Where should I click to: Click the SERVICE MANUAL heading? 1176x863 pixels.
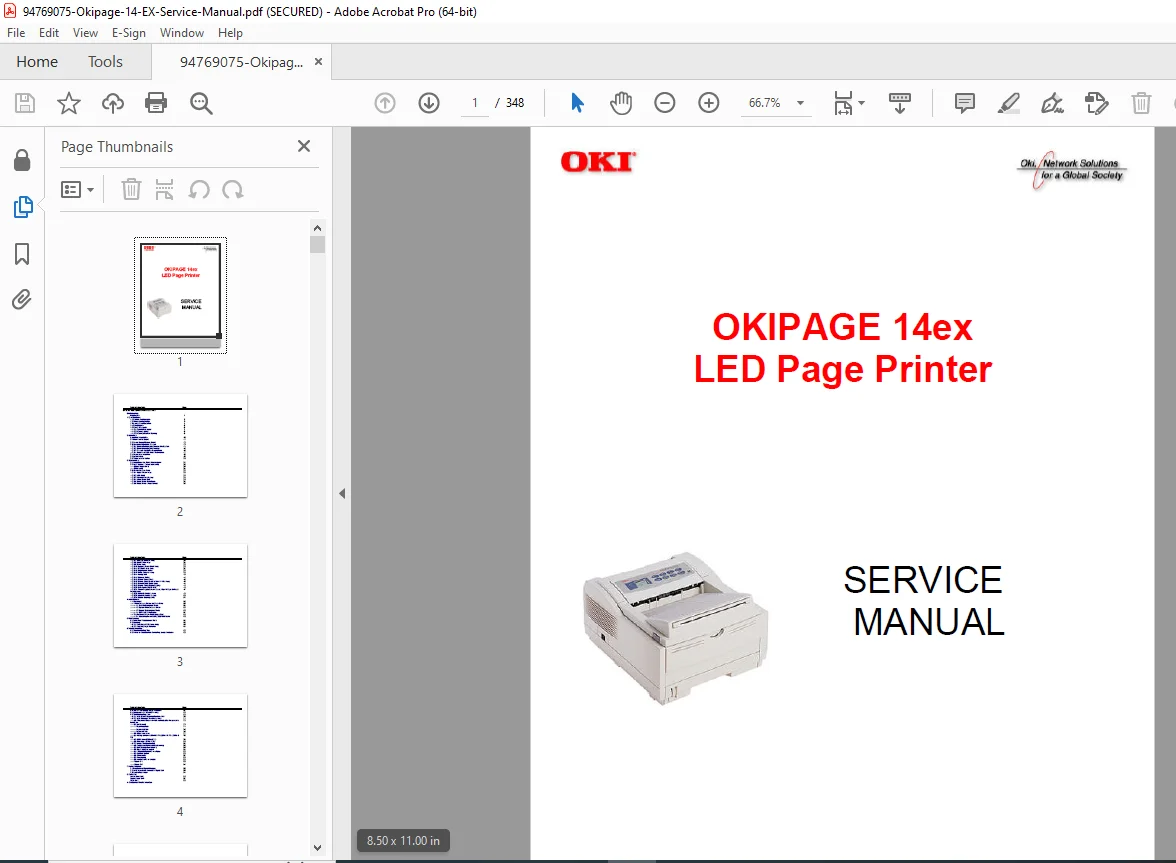pyautogui.click(x=924, y=601)
